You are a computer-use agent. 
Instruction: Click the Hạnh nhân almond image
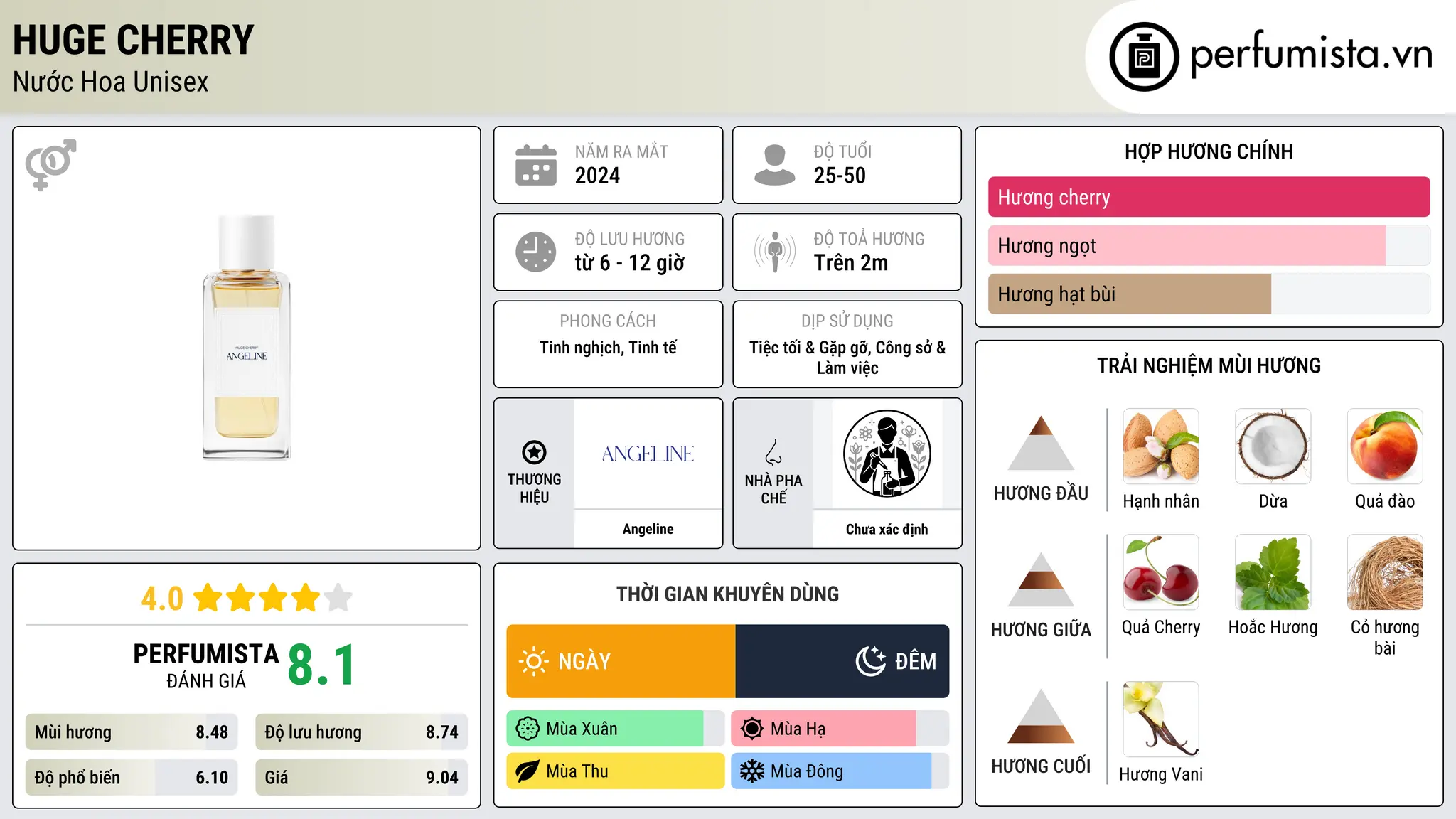(x=1161, y=446)
